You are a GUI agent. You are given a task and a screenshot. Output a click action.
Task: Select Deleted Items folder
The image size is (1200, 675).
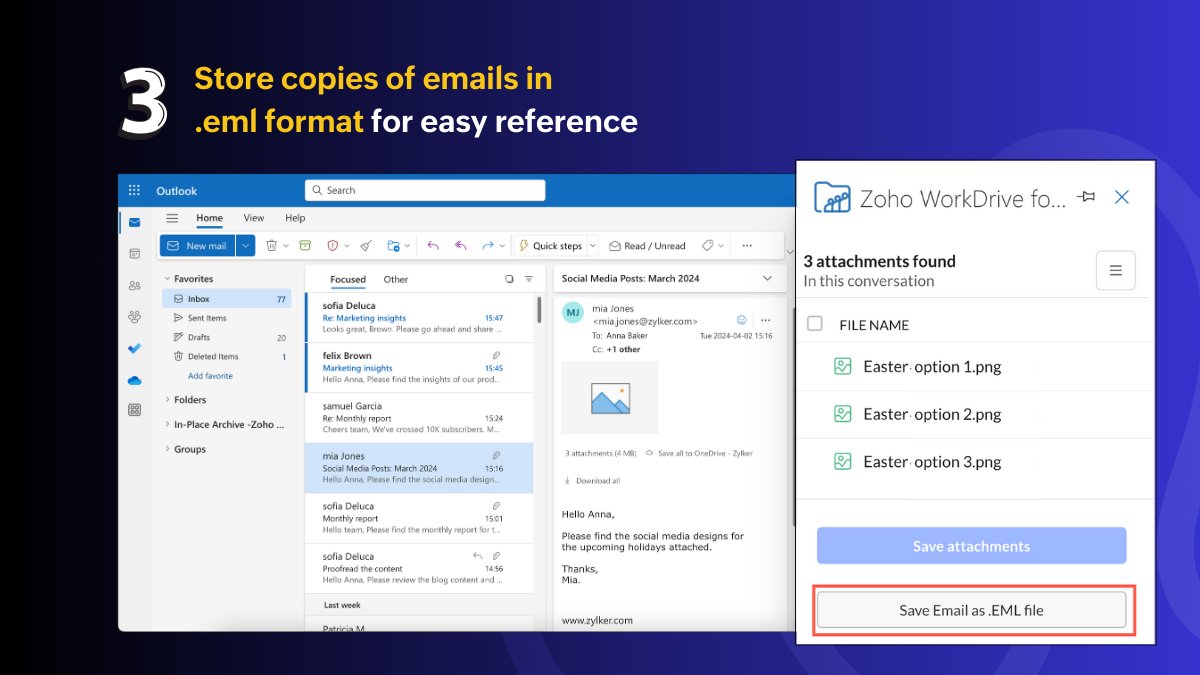click(x=226, y=356)
